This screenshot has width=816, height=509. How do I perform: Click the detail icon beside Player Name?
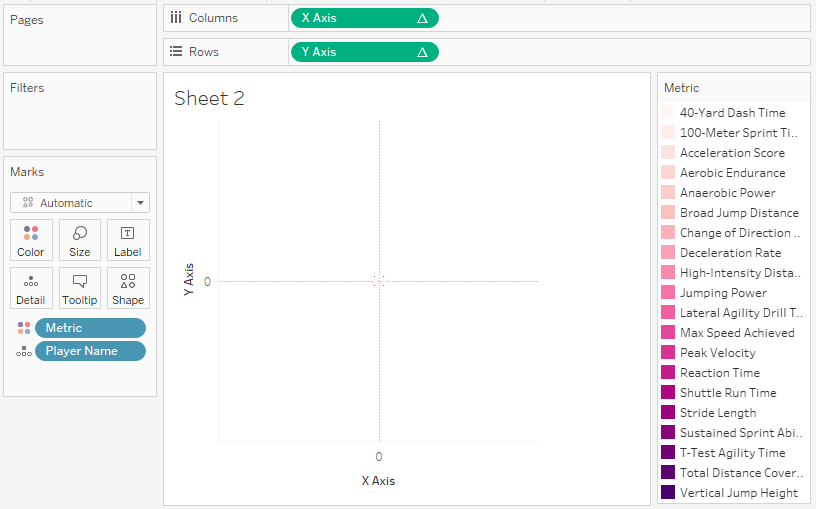[24, 352]
